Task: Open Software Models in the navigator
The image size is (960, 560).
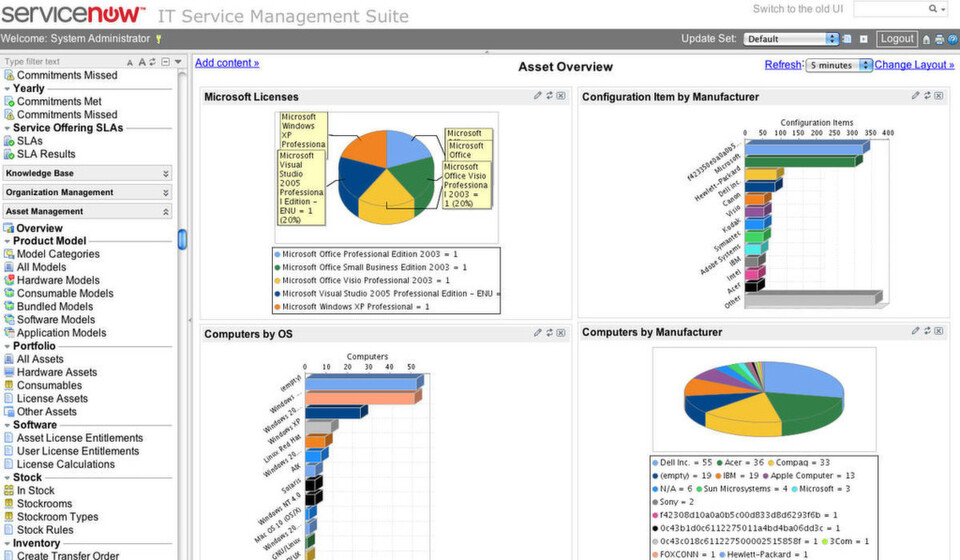Action: [x=56, y=319]
